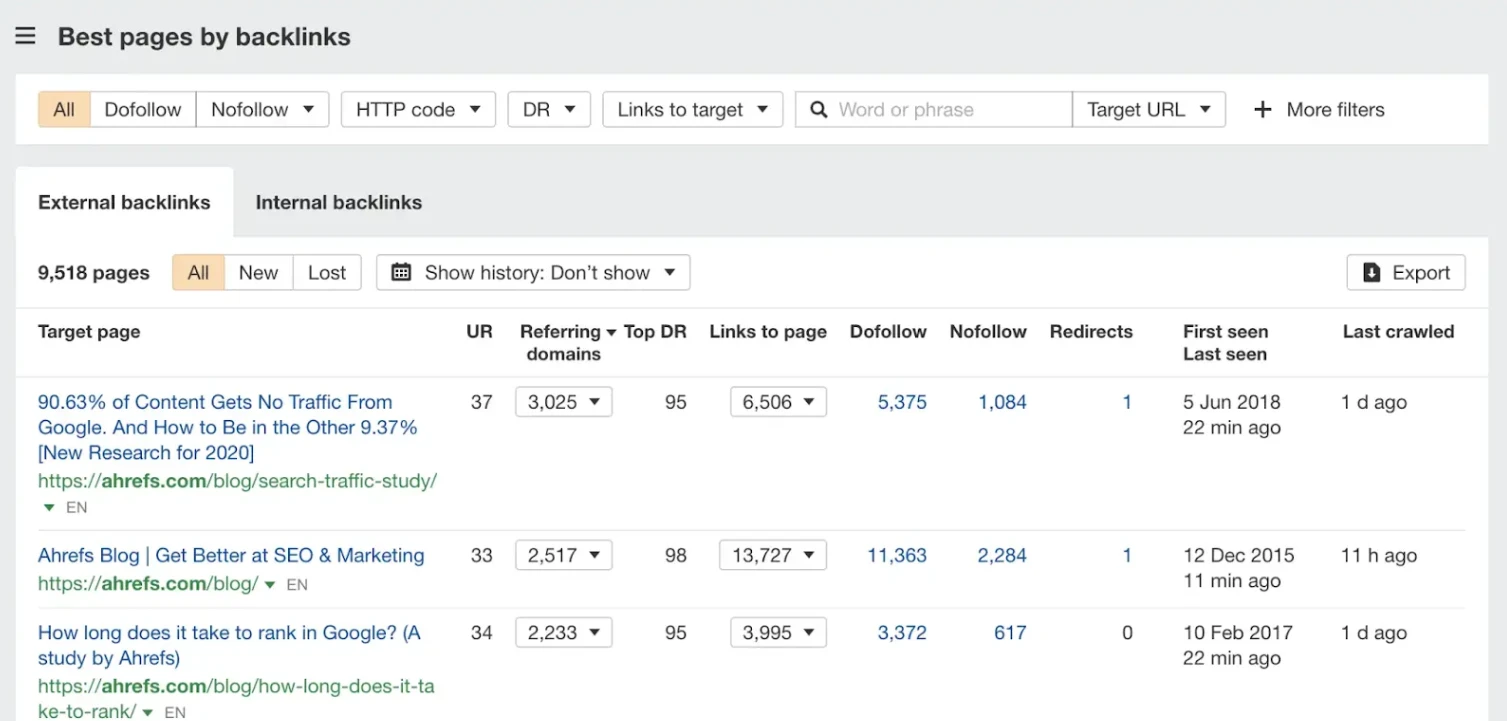Click the Top DR value 98
Image resolution: width=1507 pixels, height=721 pixels.
click(676, 555)
